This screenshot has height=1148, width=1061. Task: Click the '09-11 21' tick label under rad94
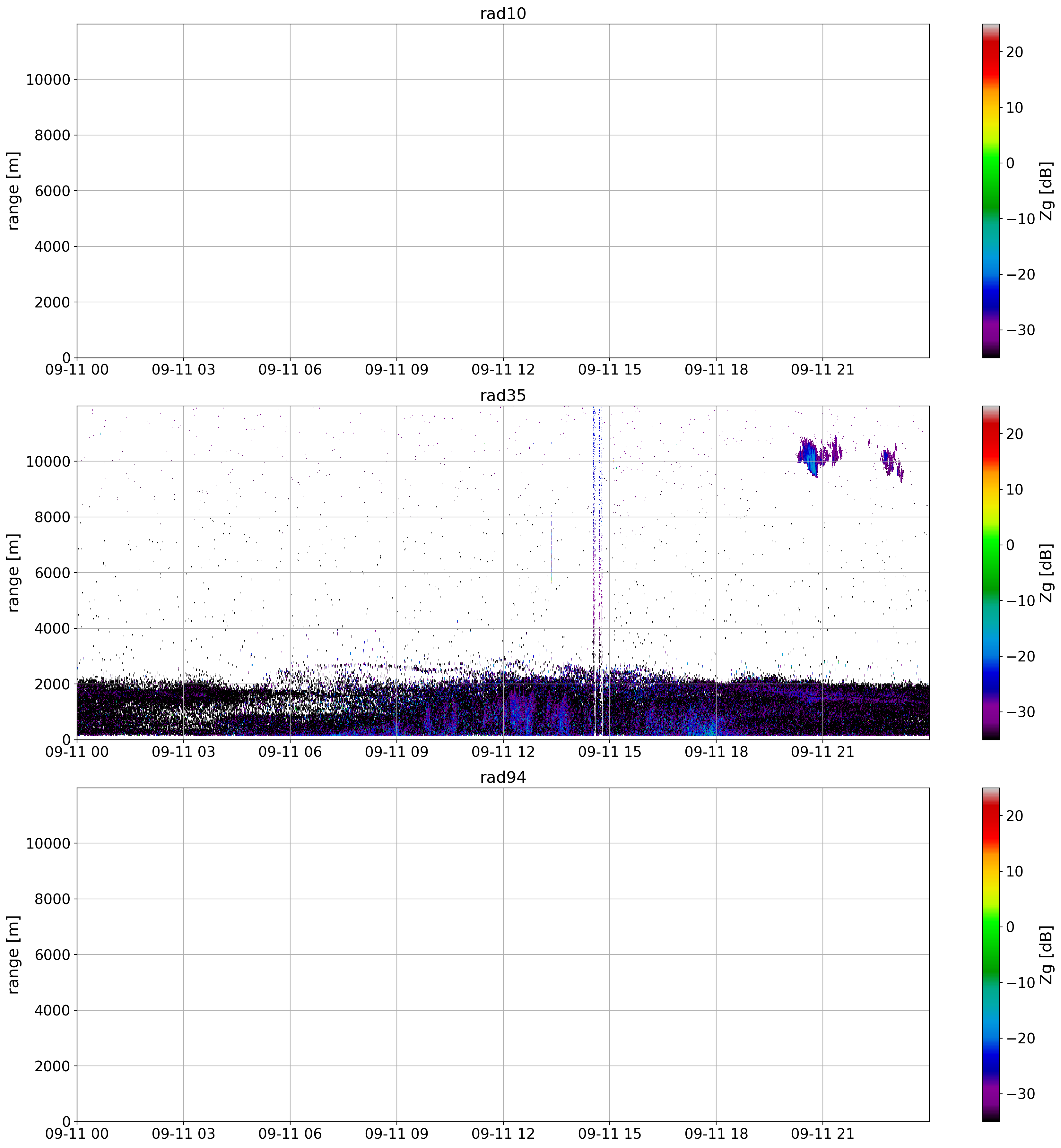tap(822, 1134)
